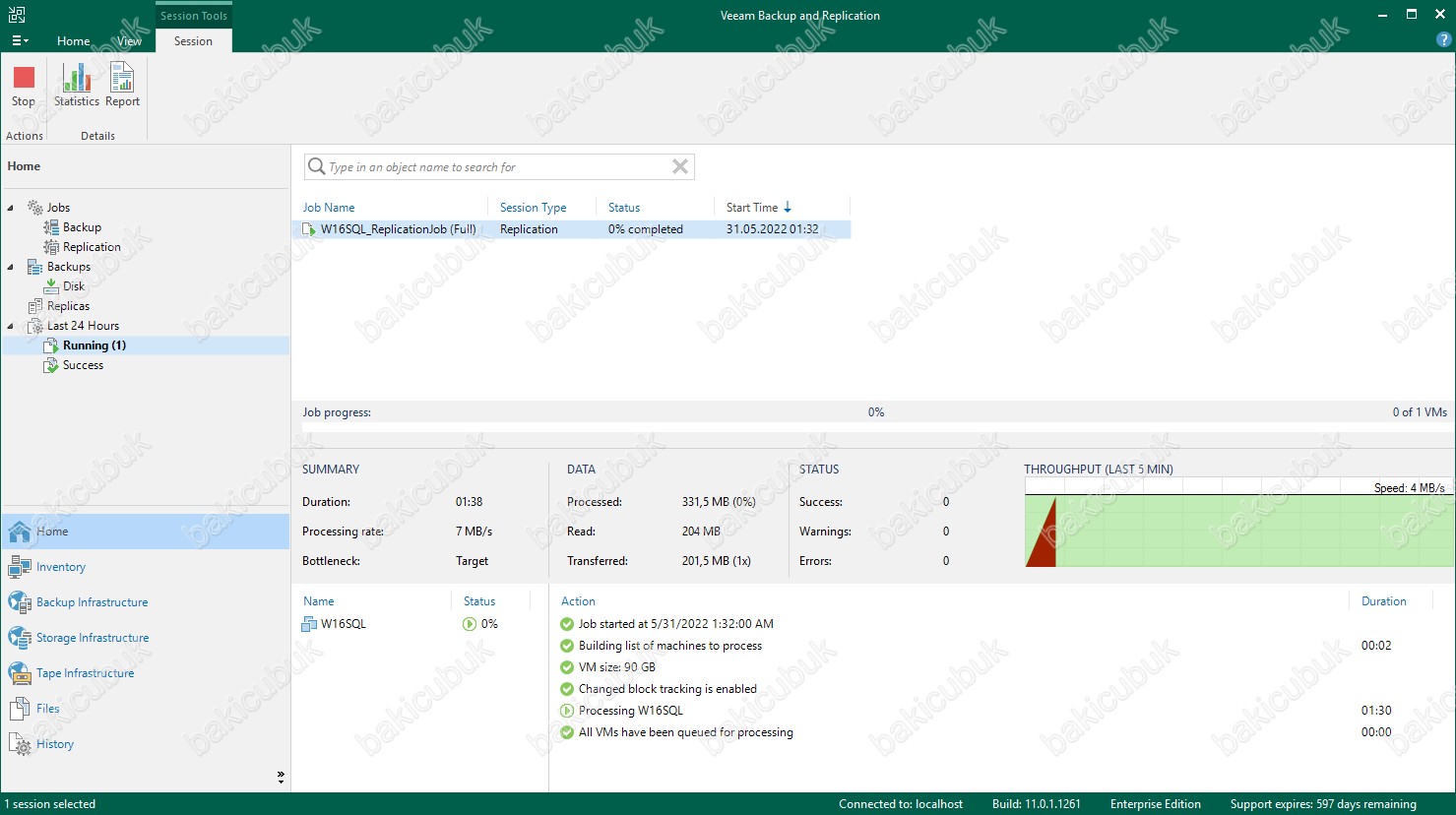
Task: Open the Statistics details
Action: click(x=77, y=86)
